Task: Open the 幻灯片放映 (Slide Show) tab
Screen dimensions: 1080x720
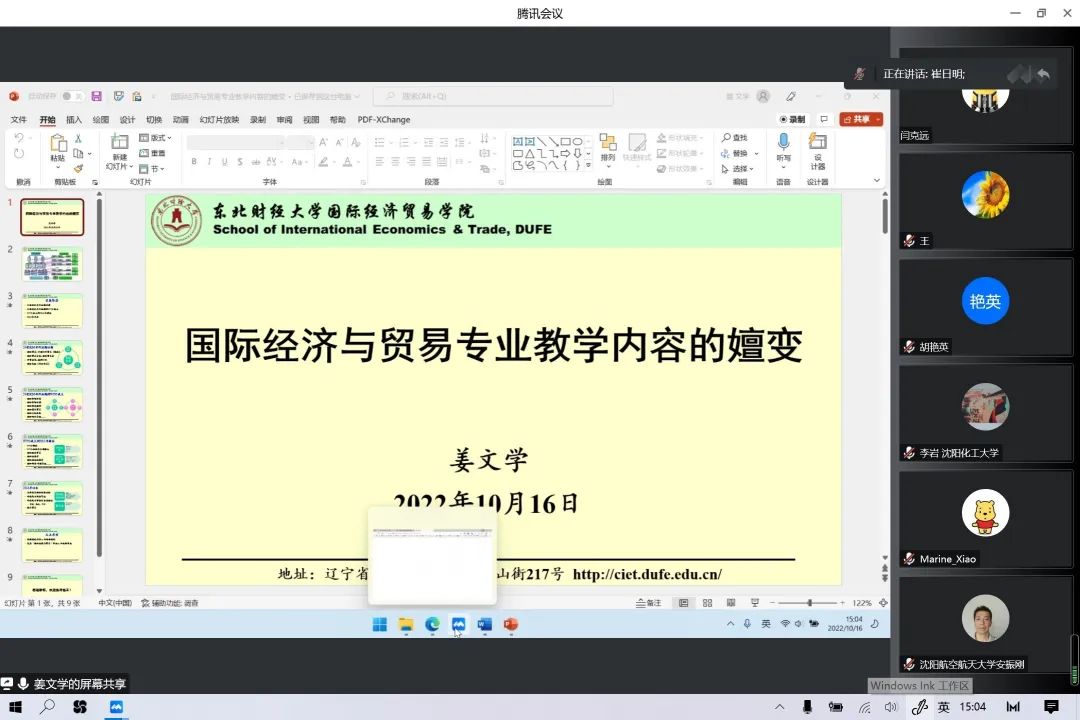Action: click(x=219, y=120)
